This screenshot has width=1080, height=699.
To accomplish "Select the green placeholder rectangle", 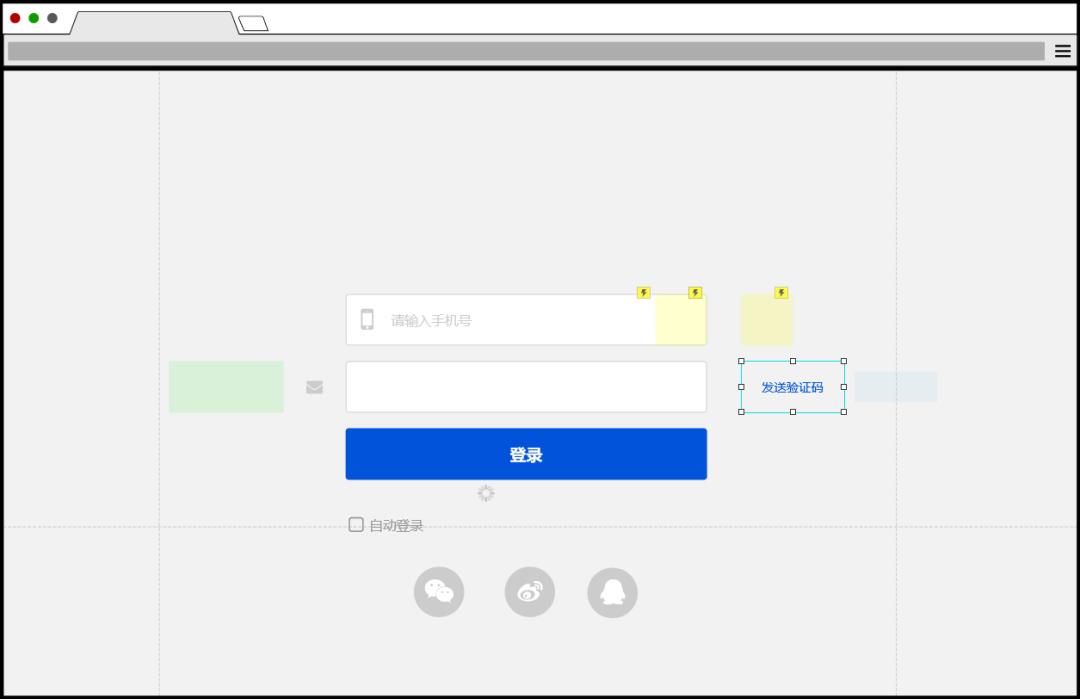I will coord(226,387).
